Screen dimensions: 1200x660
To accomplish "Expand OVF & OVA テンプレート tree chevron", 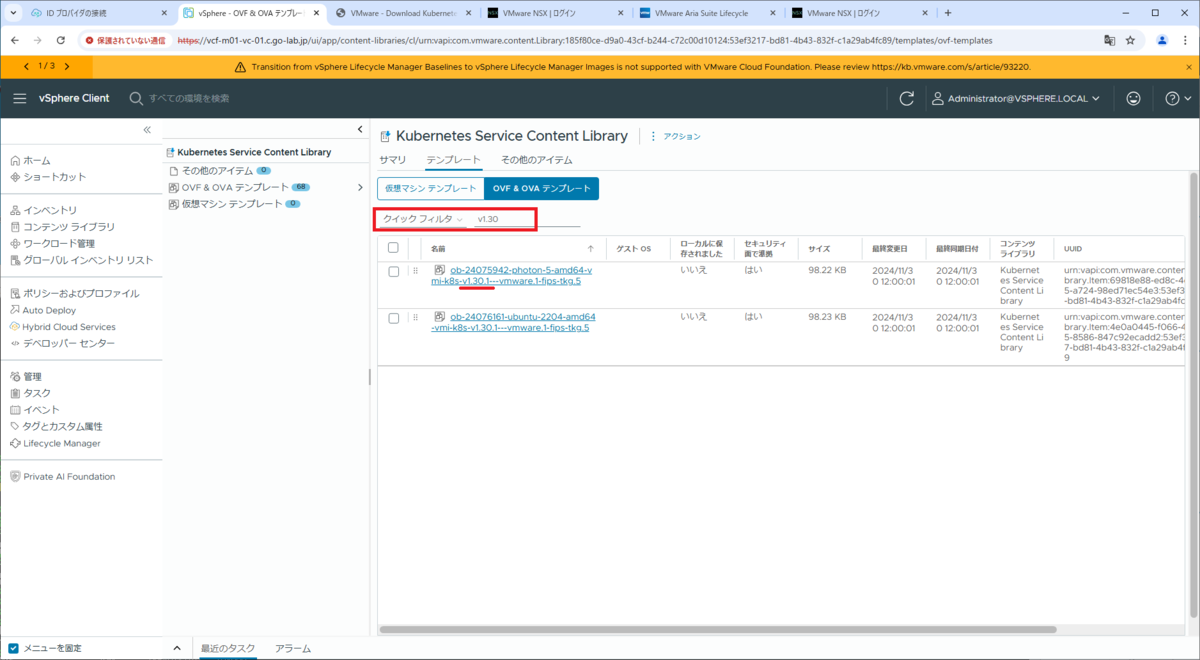I will [360, 187].
